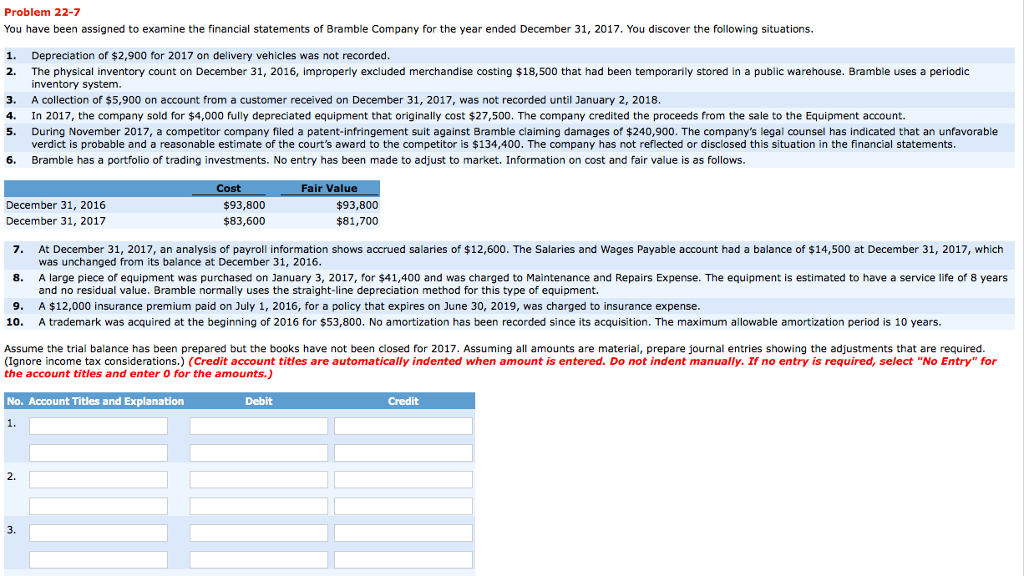Click the first Account Titles field for entry 1
The image size is (1024, 576).
(100, 425)
